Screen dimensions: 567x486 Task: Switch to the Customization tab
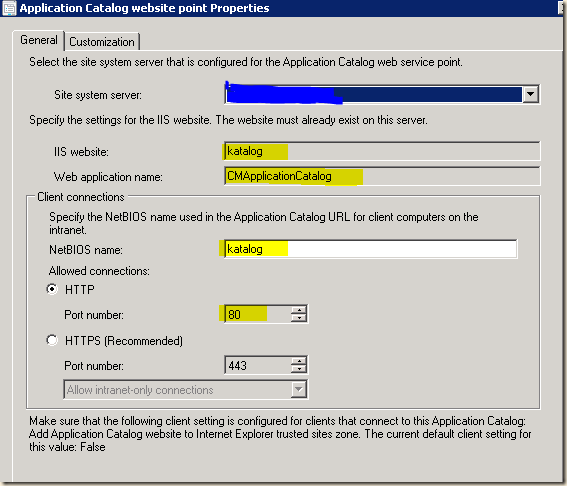pos(102,42)
